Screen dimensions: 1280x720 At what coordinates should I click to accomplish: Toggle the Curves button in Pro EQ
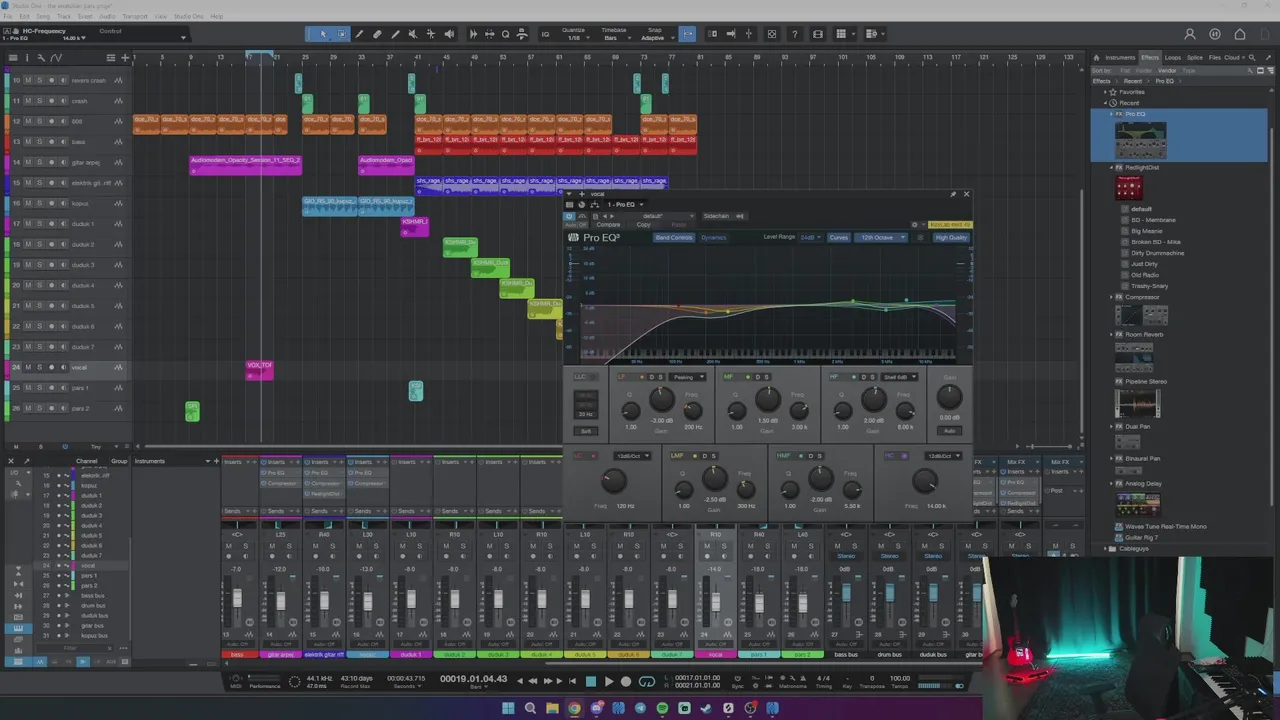839,238
